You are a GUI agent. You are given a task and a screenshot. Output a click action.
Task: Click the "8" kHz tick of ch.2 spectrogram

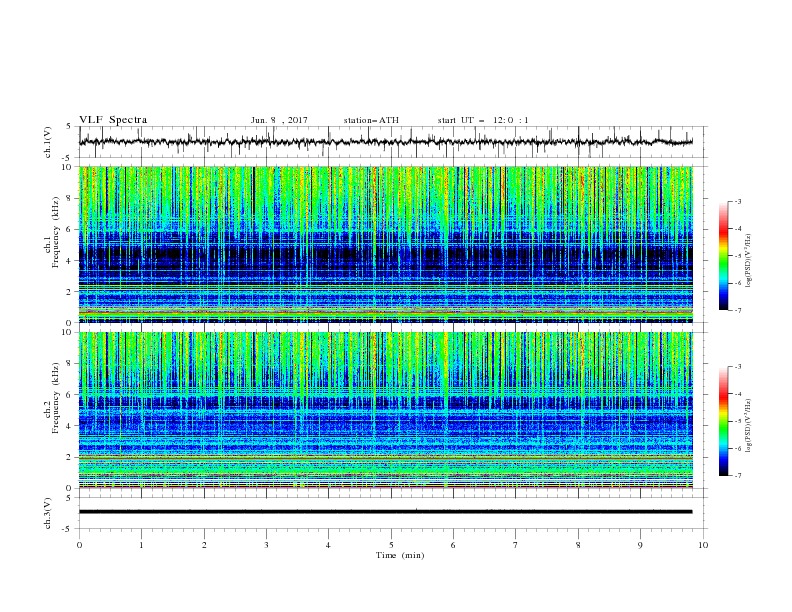click(x=69, y=364)
